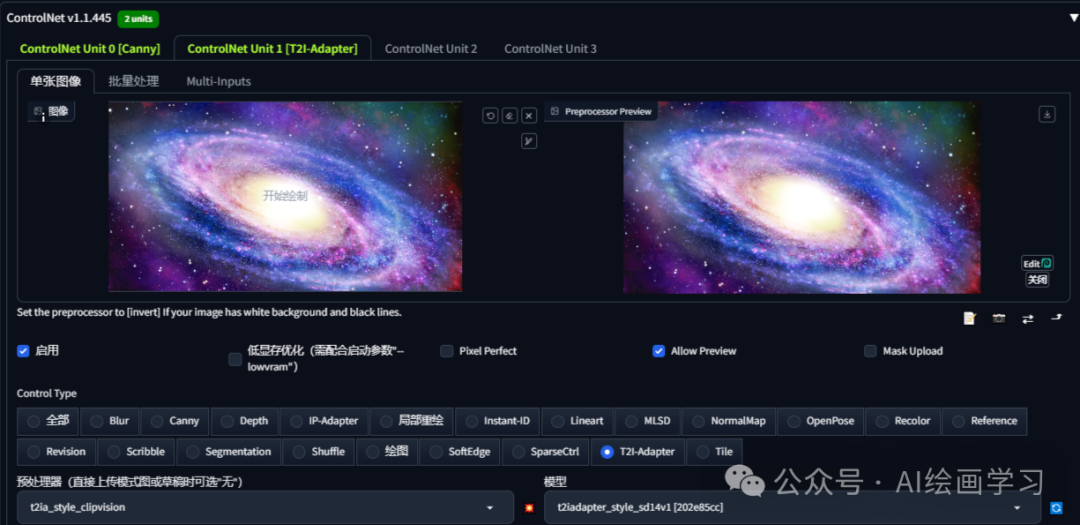The width and height of the screenshot is (1080, 525).
Task: Open new canvas with the notepad icon
Action: click(970, 318)
